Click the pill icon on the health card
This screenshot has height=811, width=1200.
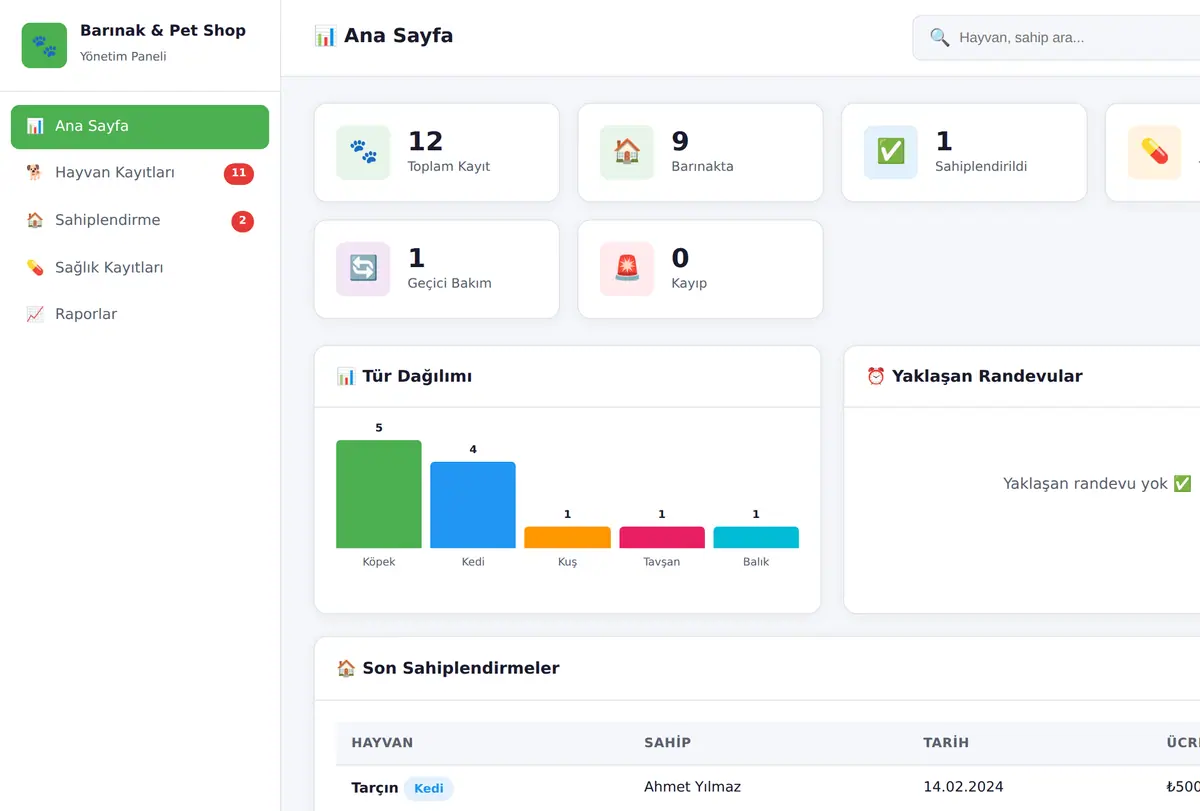click(x=1155, y=152)
